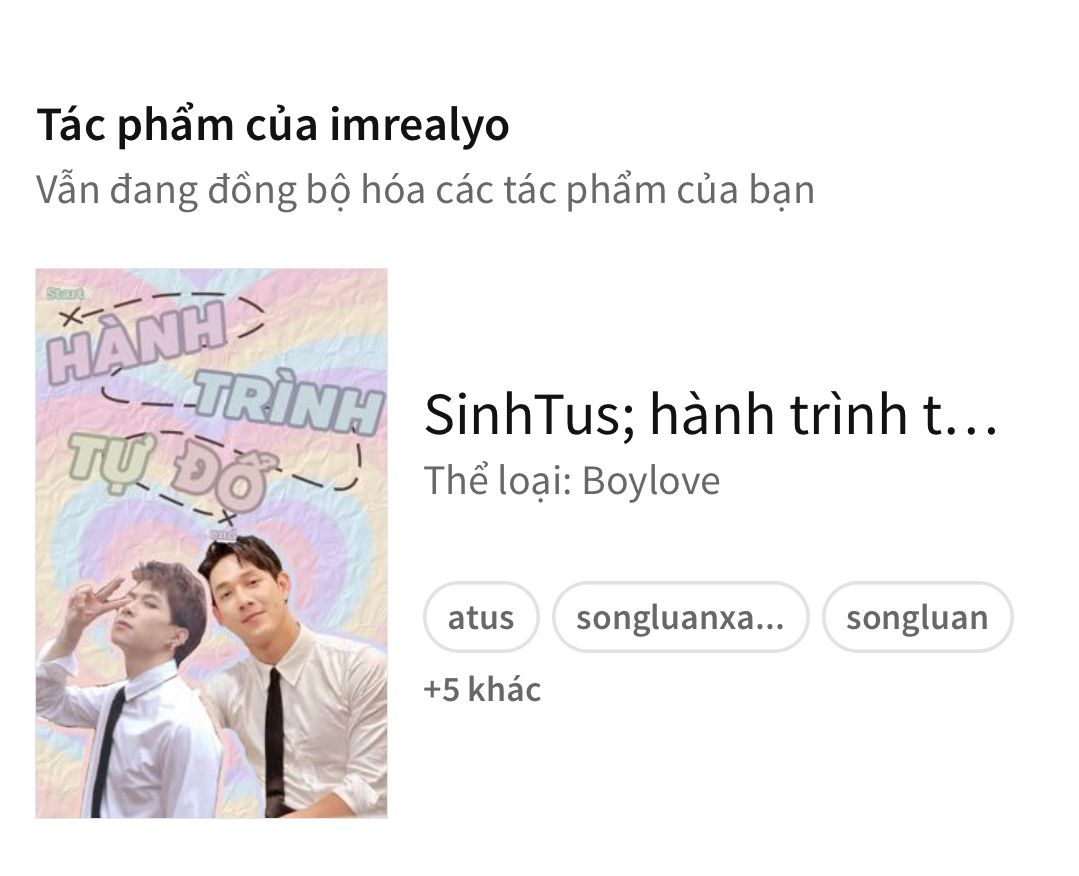
Task: Click the X mark beside the Start label
Action: click(70, 317)
